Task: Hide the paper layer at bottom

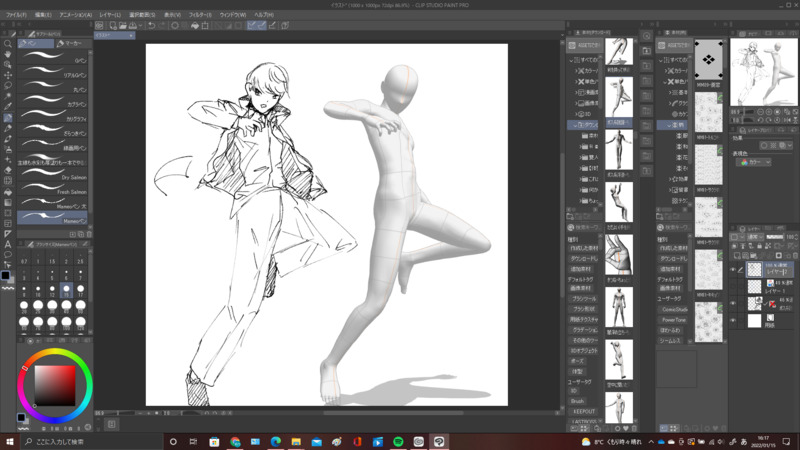Action: click(733, 321)
